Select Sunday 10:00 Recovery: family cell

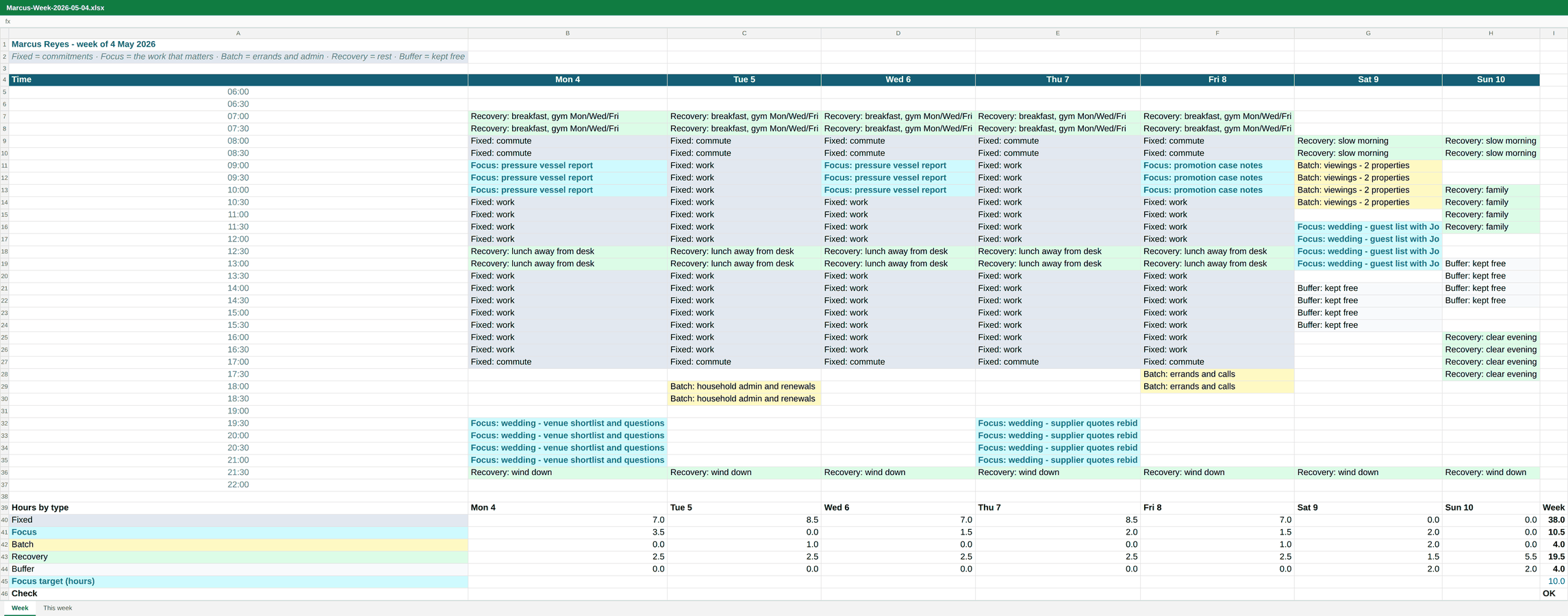click(1491, 190)
